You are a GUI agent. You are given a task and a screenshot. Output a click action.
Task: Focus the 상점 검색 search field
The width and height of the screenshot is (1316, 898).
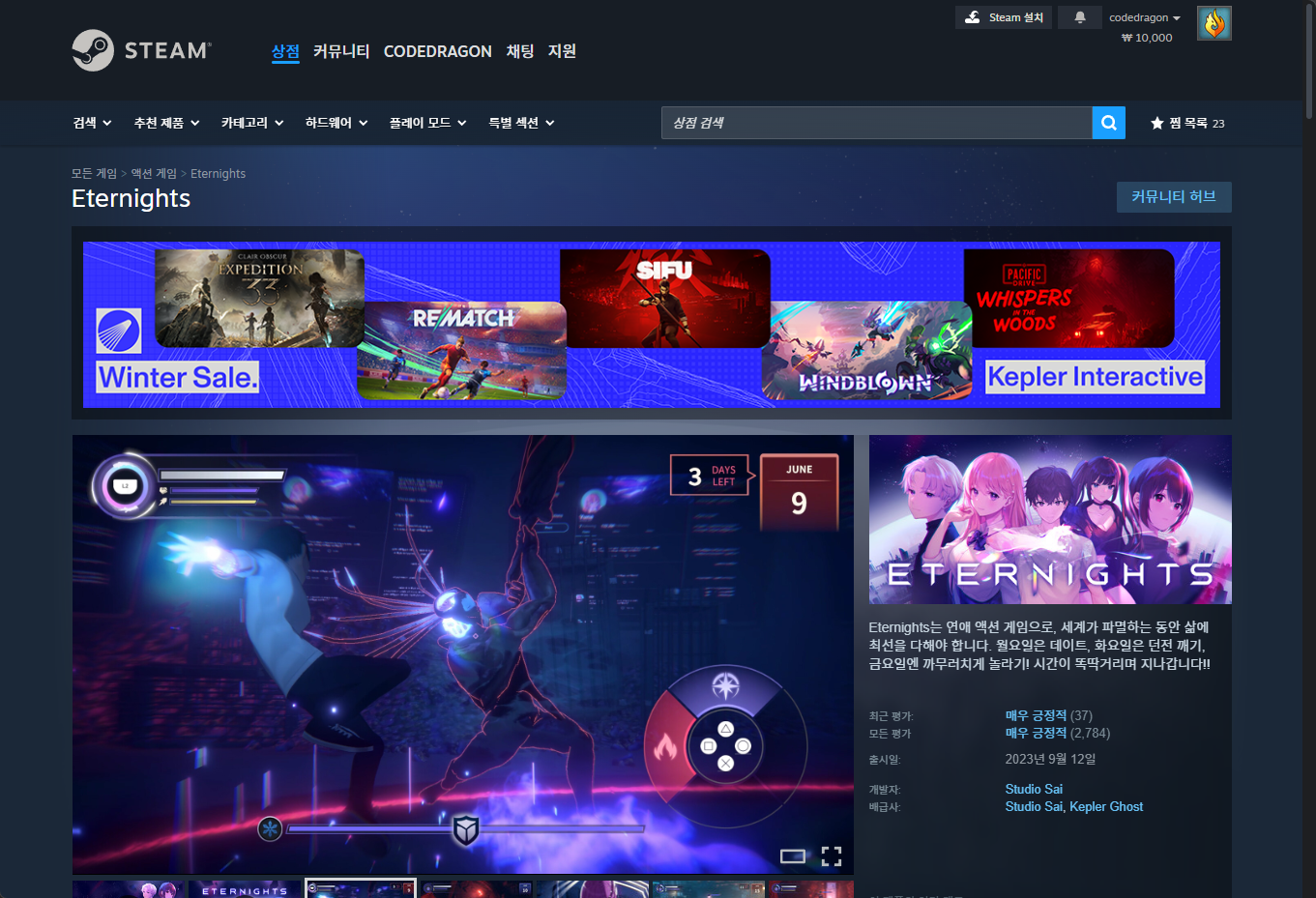point(877,123)
